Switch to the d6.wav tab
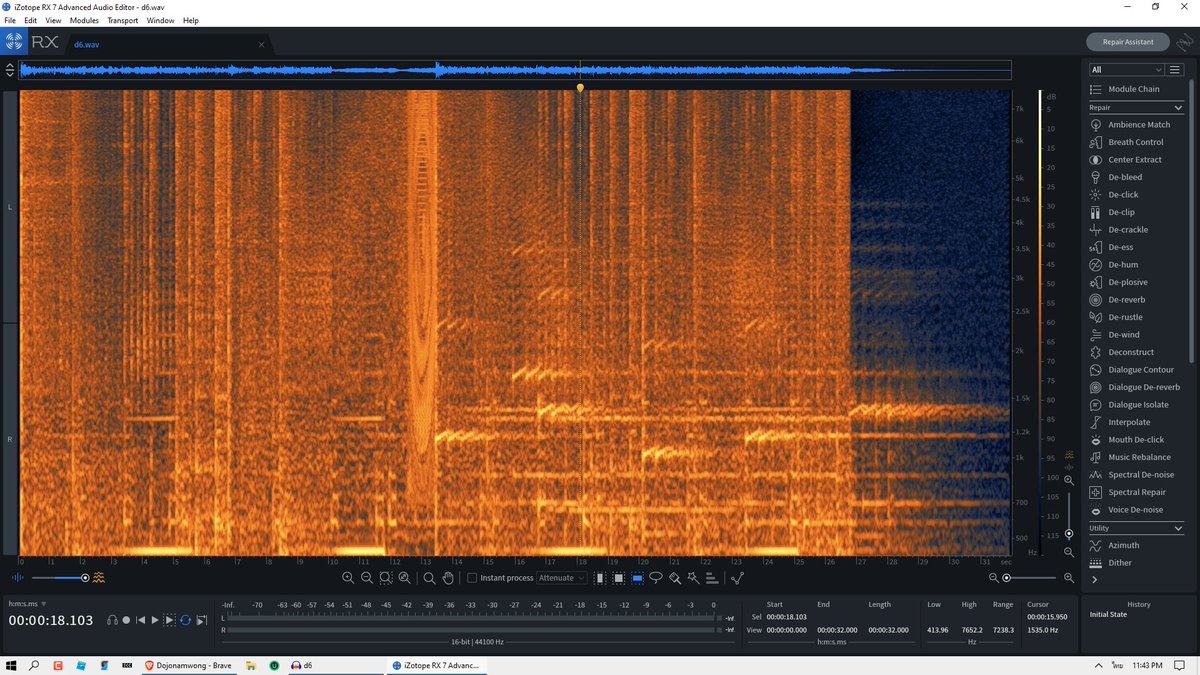The height and width of the screenshot is (675, 1200). [86, 44]
